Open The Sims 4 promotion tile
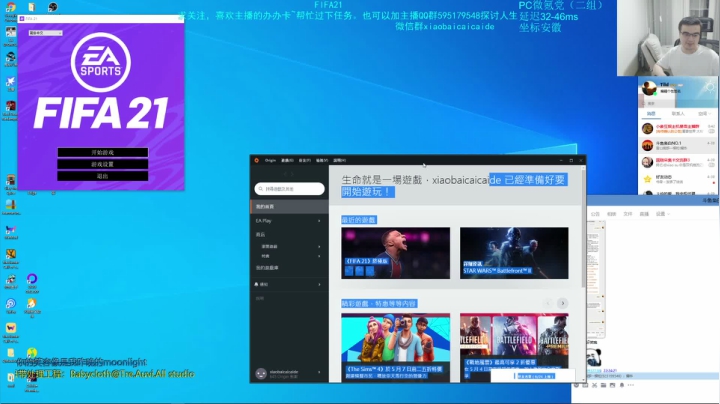 395,347
